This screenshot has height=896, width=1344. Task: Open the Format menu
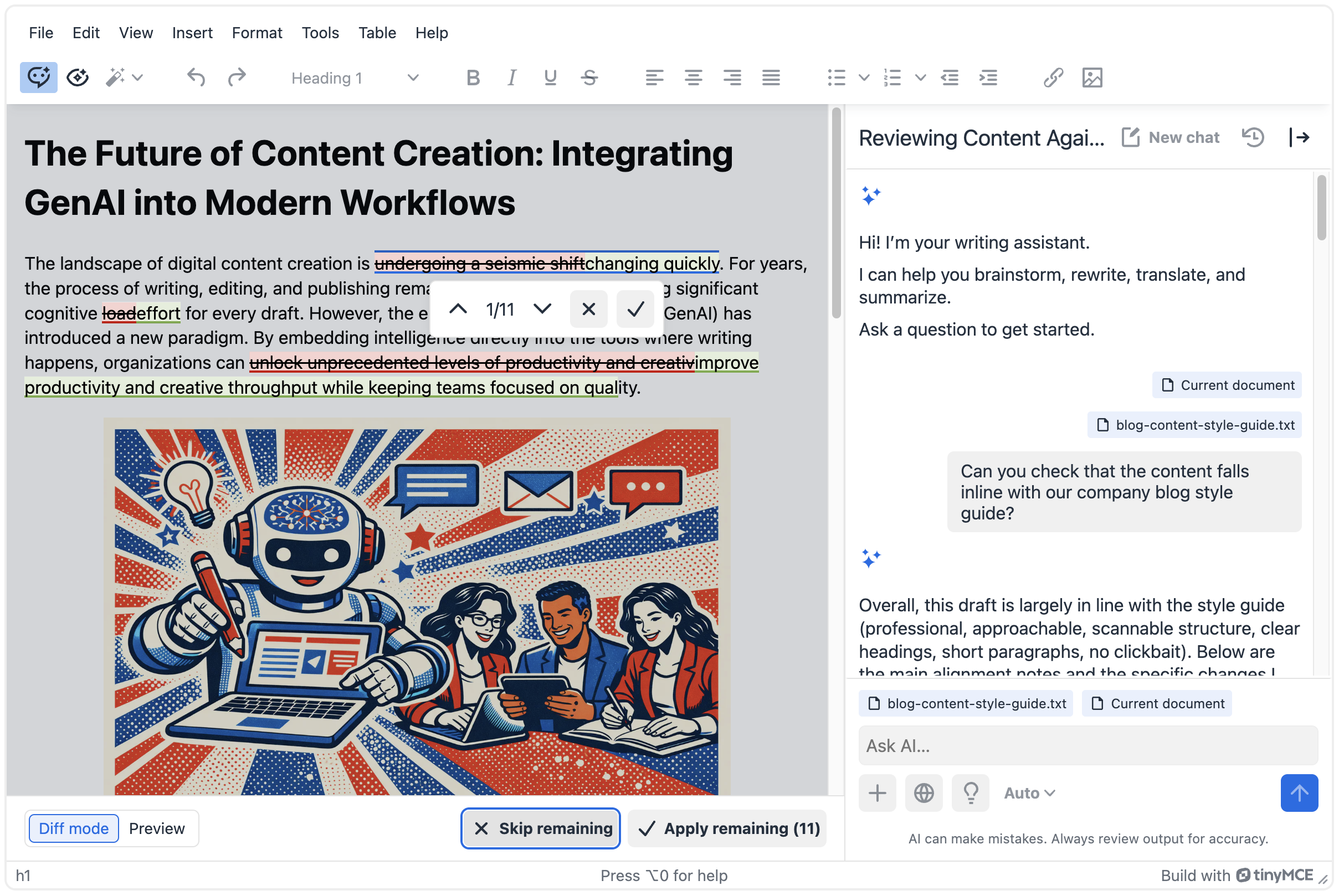coord(258,33)
